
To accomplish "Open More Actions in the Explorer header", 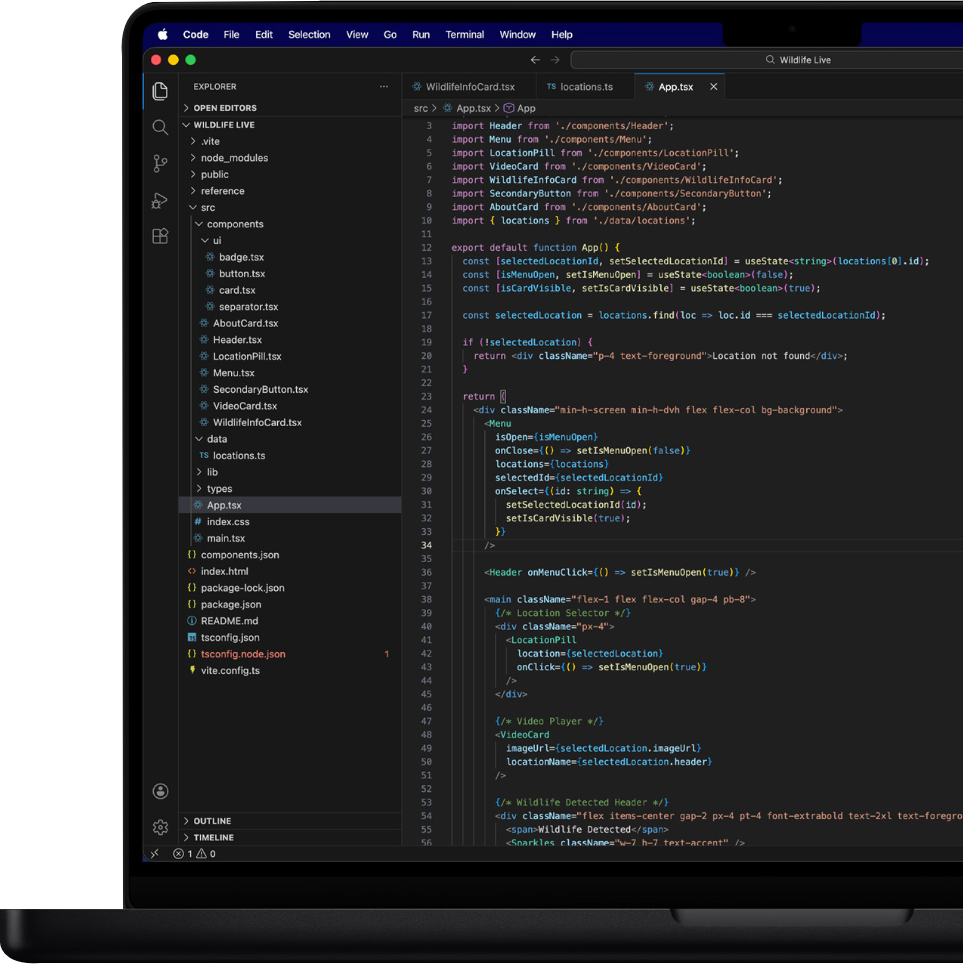I will (x=382, y=87).
